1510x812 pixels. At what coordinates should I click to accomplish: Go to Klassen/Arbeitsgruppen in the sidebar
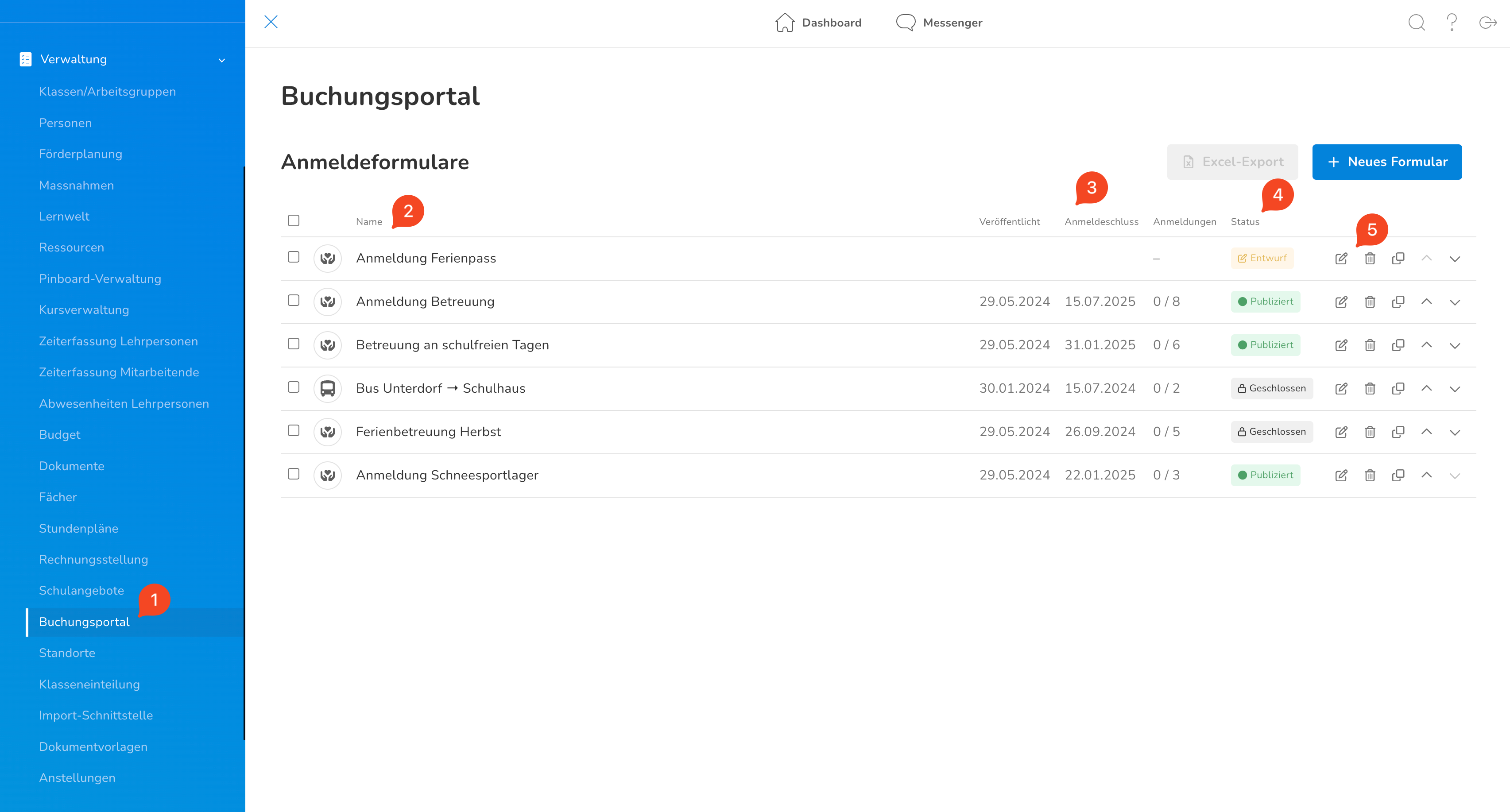point(107,92)
